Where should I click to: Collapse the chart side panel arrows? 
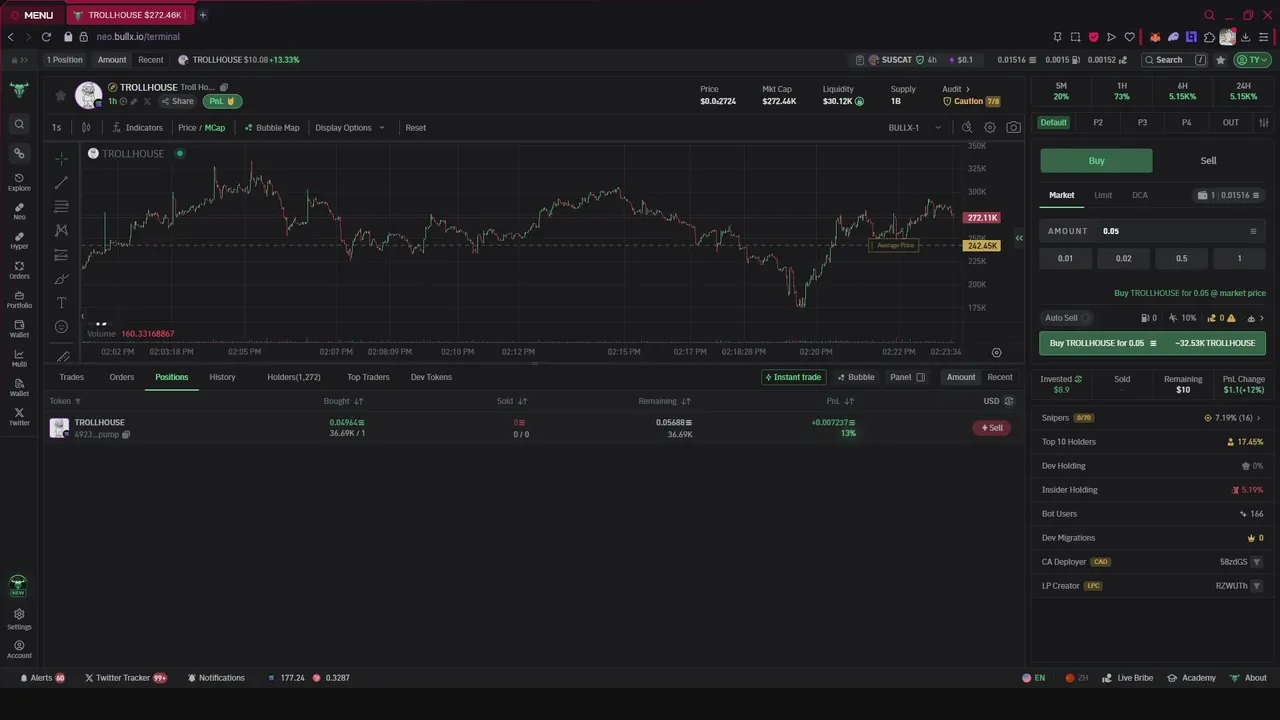(1019, 238)
